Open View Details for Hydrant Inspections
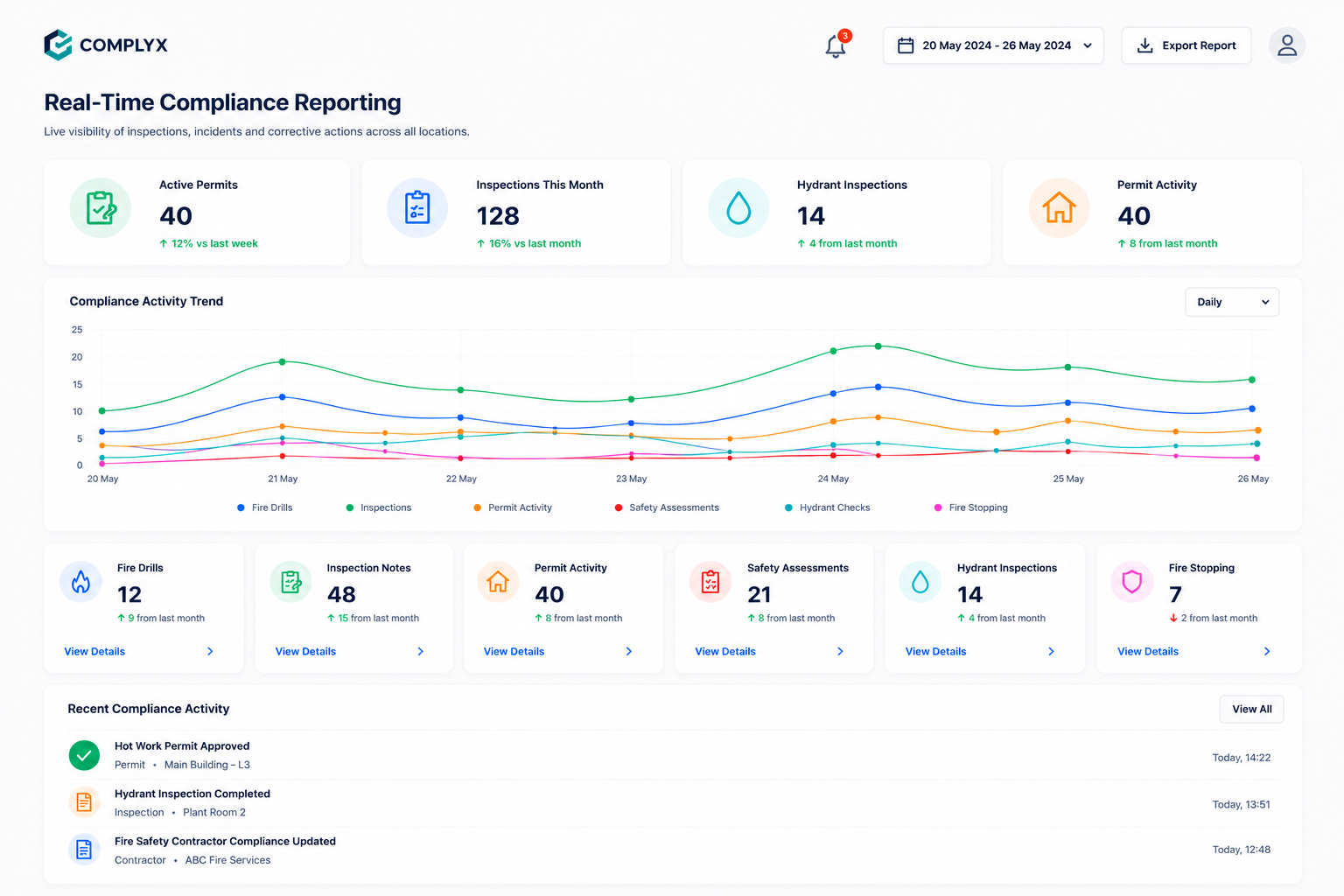This screenshot has height=896, width=1344. (x=936, y=651)
